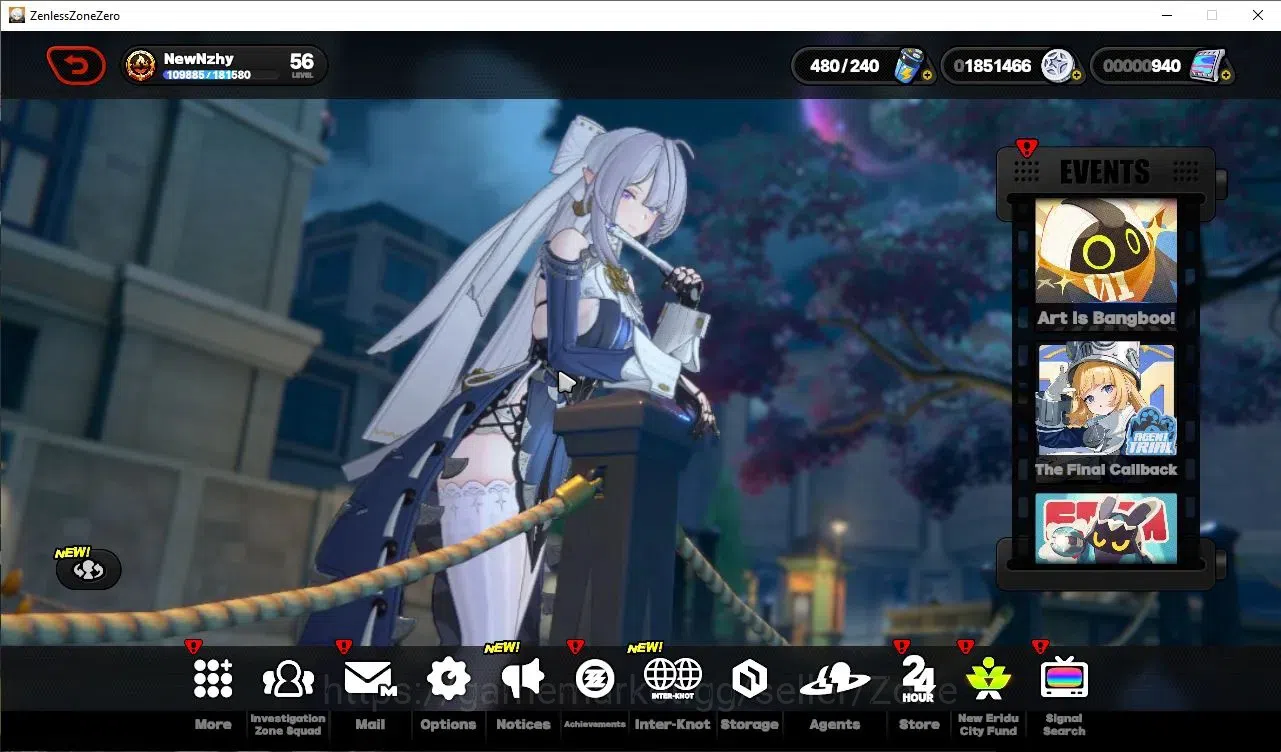The height and width of the screenshot is (752, 1281).
Task: Add film currency with plus button
Action: click(1225, 75)
